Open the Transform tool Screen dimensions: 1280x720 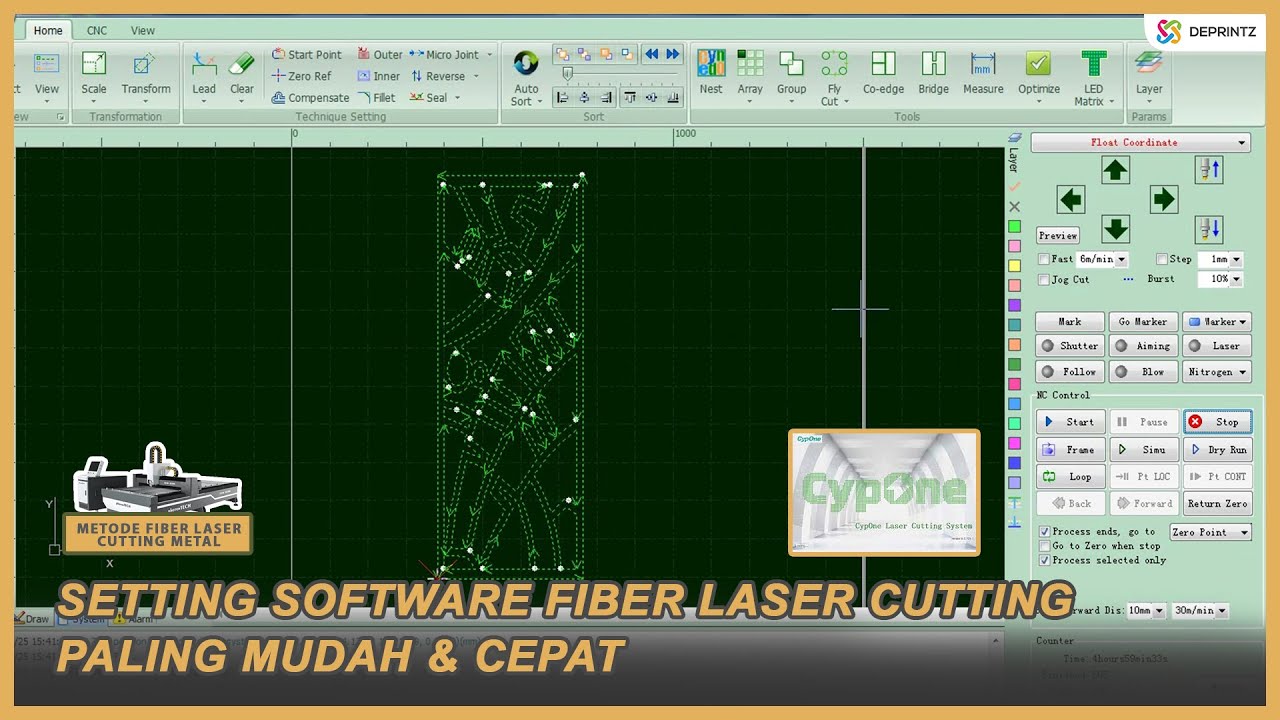pyautogui.click(x=146, y=75)
